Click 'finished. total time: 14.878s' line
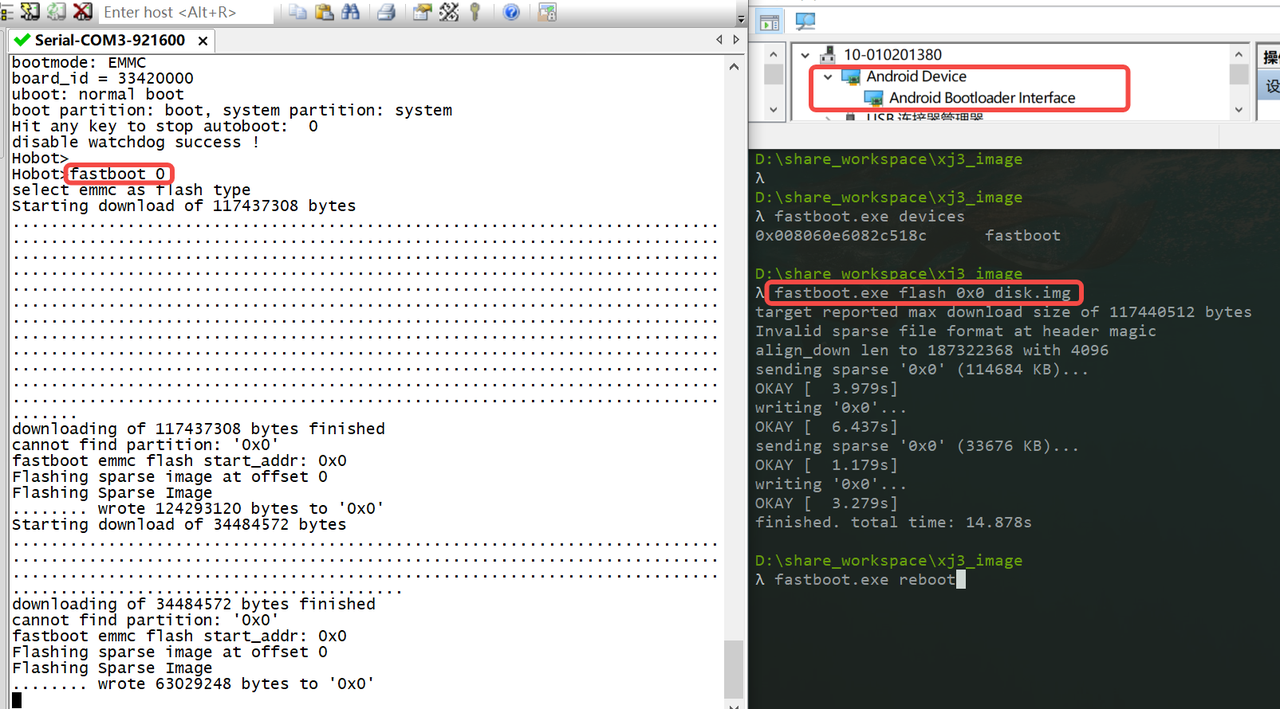This screenshot has width=1280, height=709. pos(893,523)
